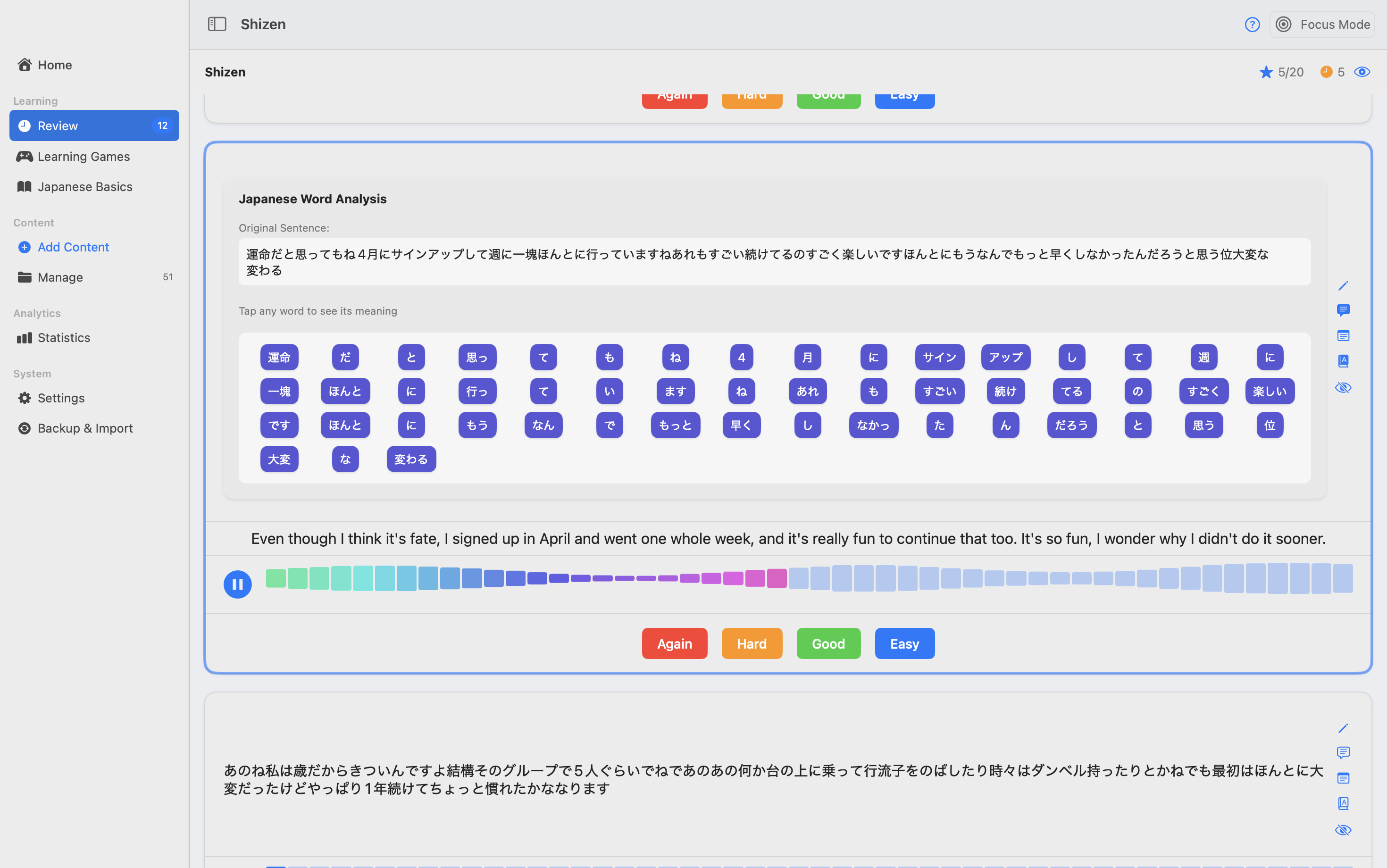Tap the word 週
Image resolution: width=1387 pixels, height=868 pixels.
(x=1204, y=357)
